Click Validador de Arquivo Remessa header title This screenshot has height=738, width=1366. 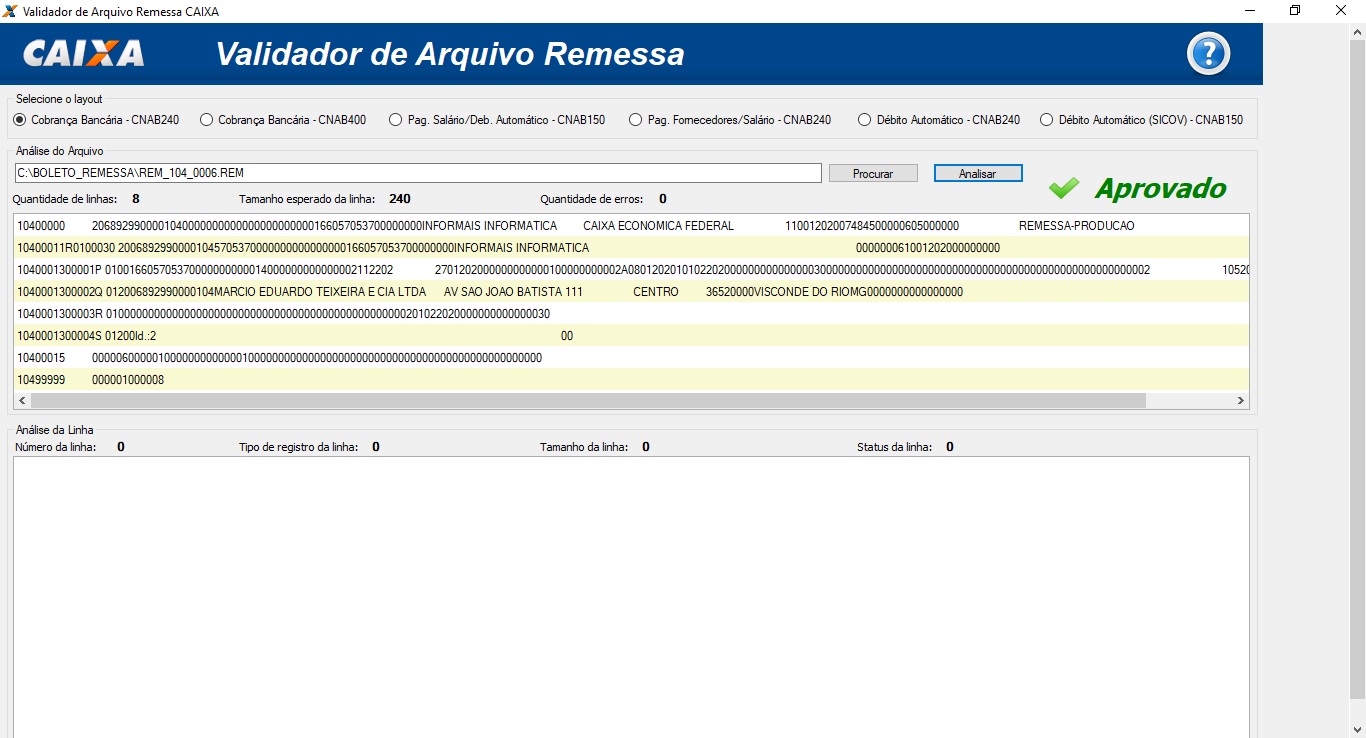click(450, 54)
